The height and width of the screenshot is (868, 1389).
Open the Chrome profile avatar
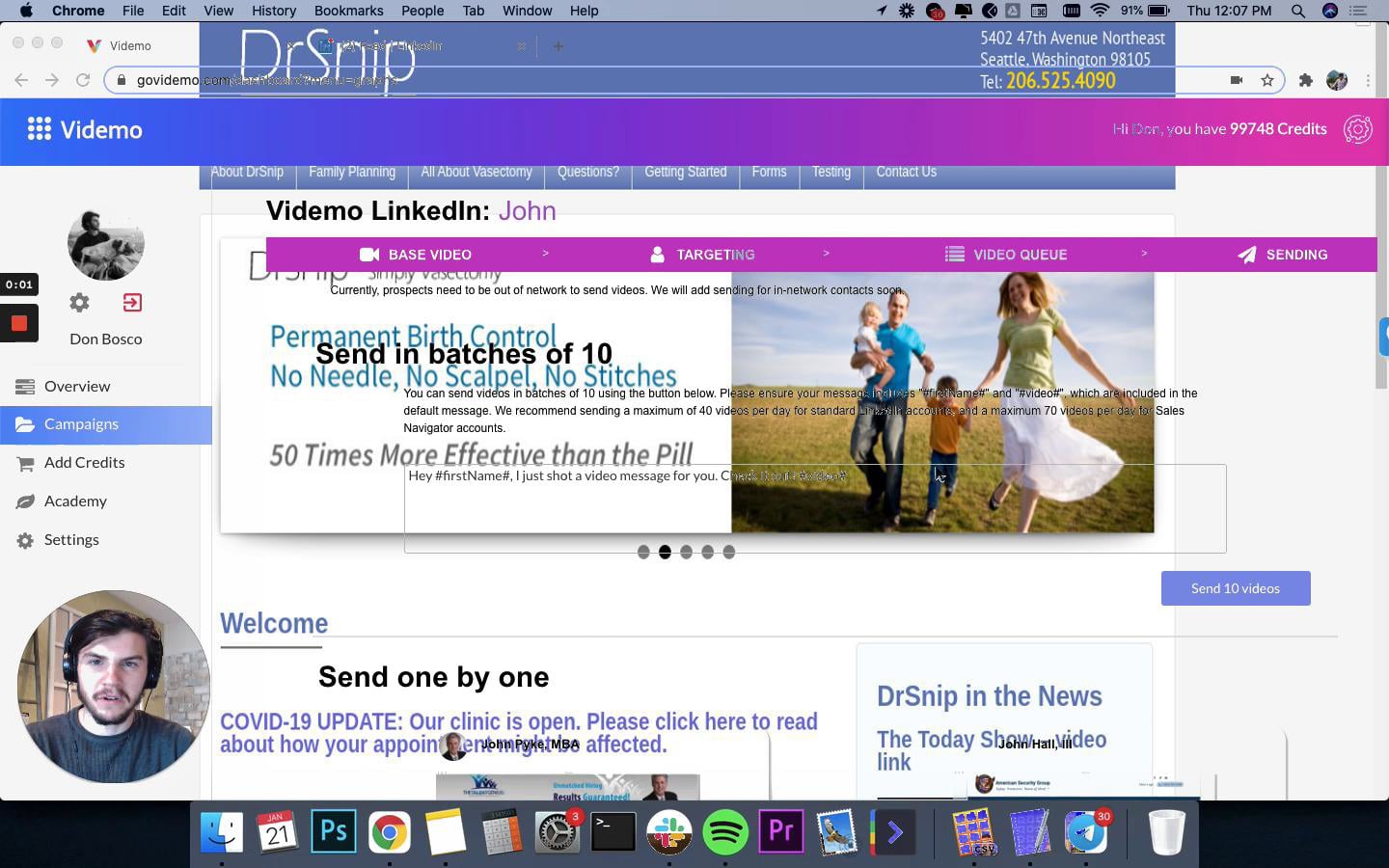pyautogui.click(x=1337, y=80)
